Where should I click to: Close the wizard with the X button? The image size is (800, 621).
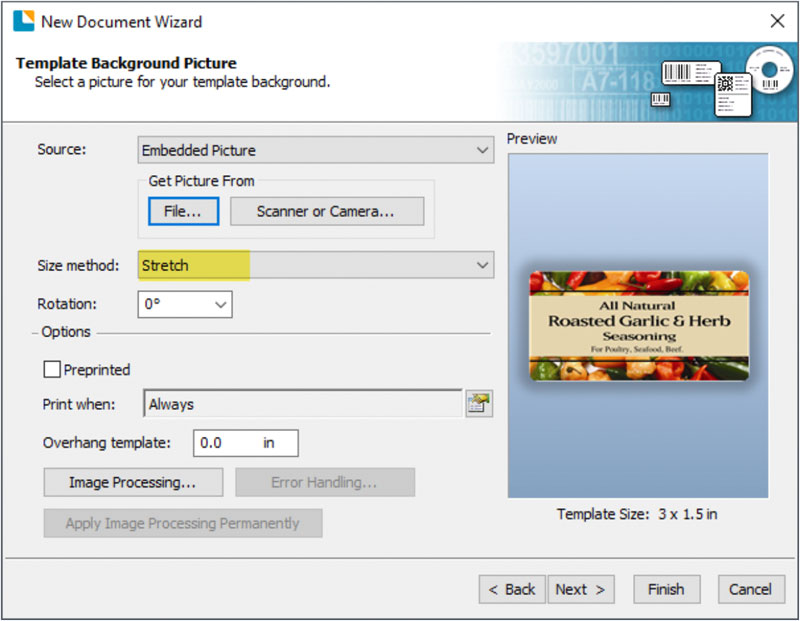777,21
